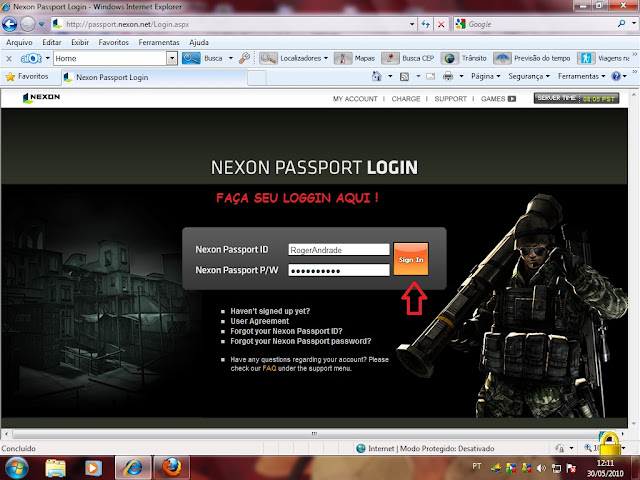Open the Exibir menu

click(80, 42)
